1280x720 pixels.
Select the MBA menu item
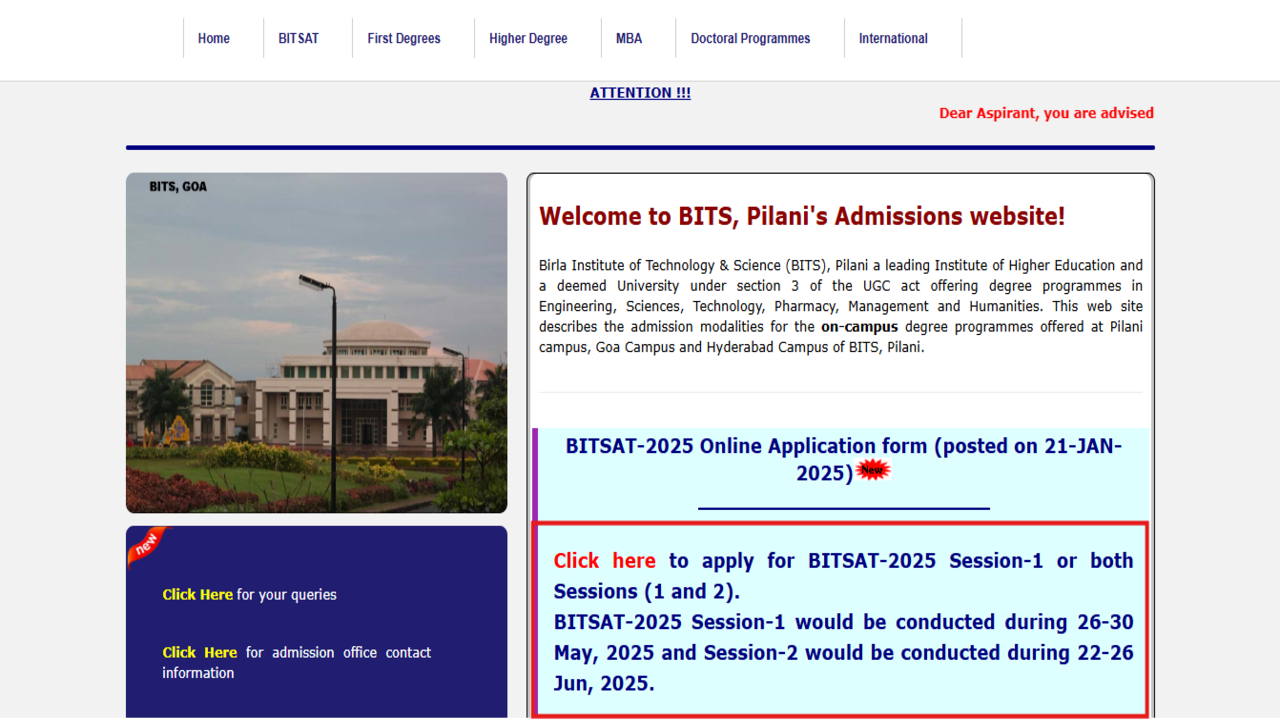coord(629,39)
